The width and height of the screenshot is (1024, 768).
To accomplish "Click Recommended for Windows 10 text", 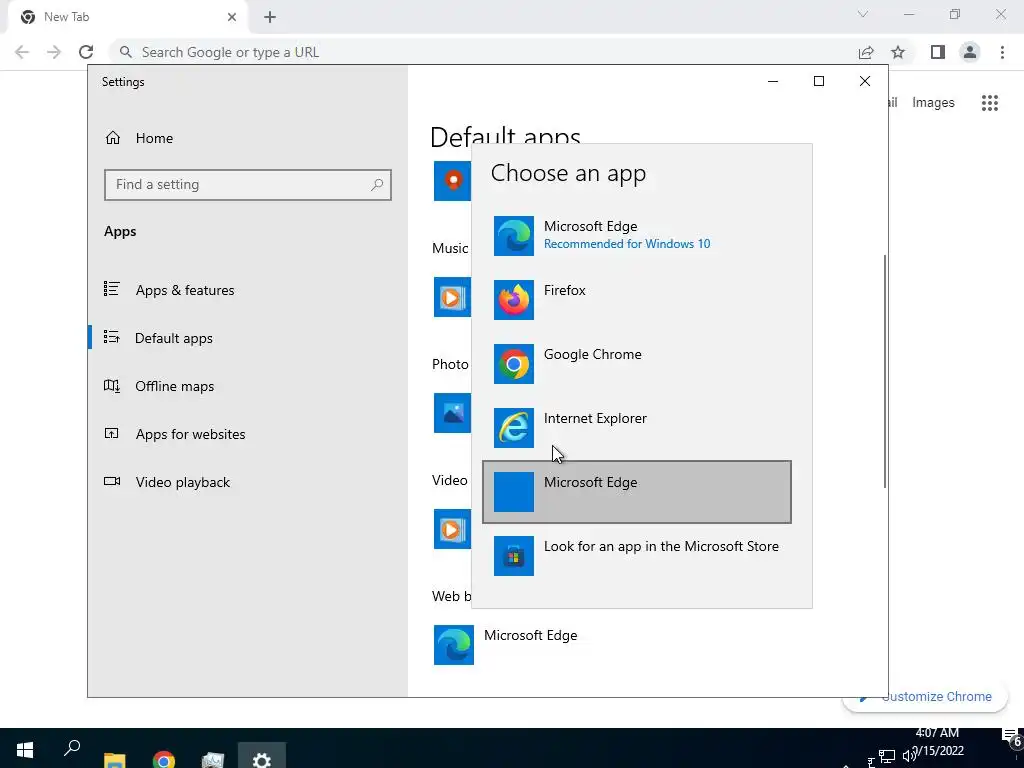I will (626, 244).
